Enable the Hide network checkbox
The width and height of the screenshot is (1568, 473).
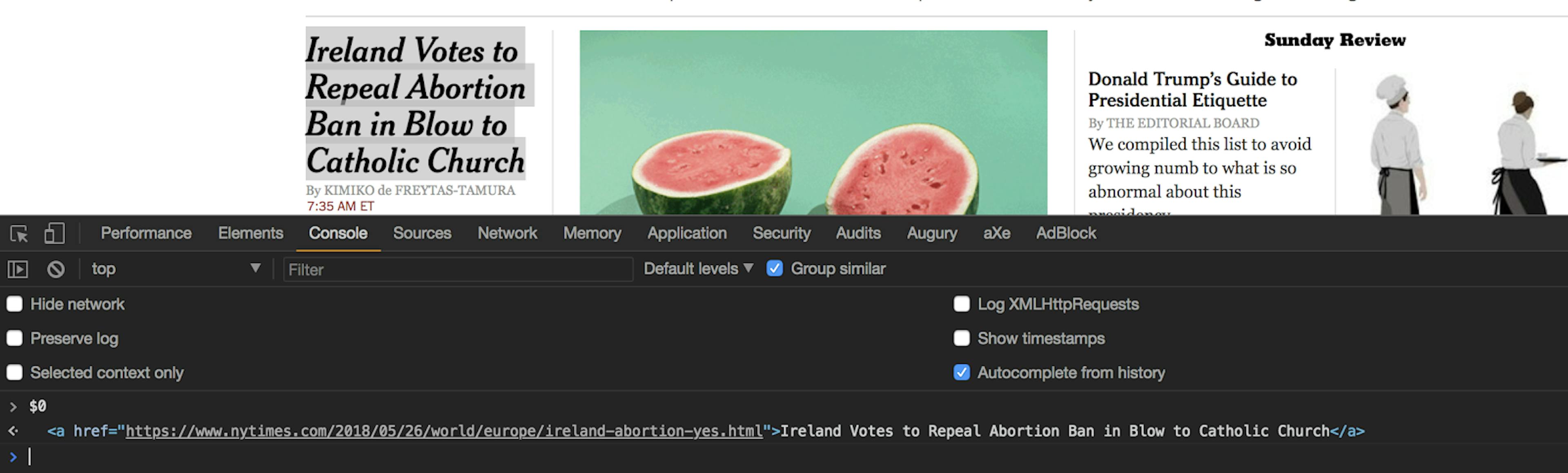tap(15, 304)
